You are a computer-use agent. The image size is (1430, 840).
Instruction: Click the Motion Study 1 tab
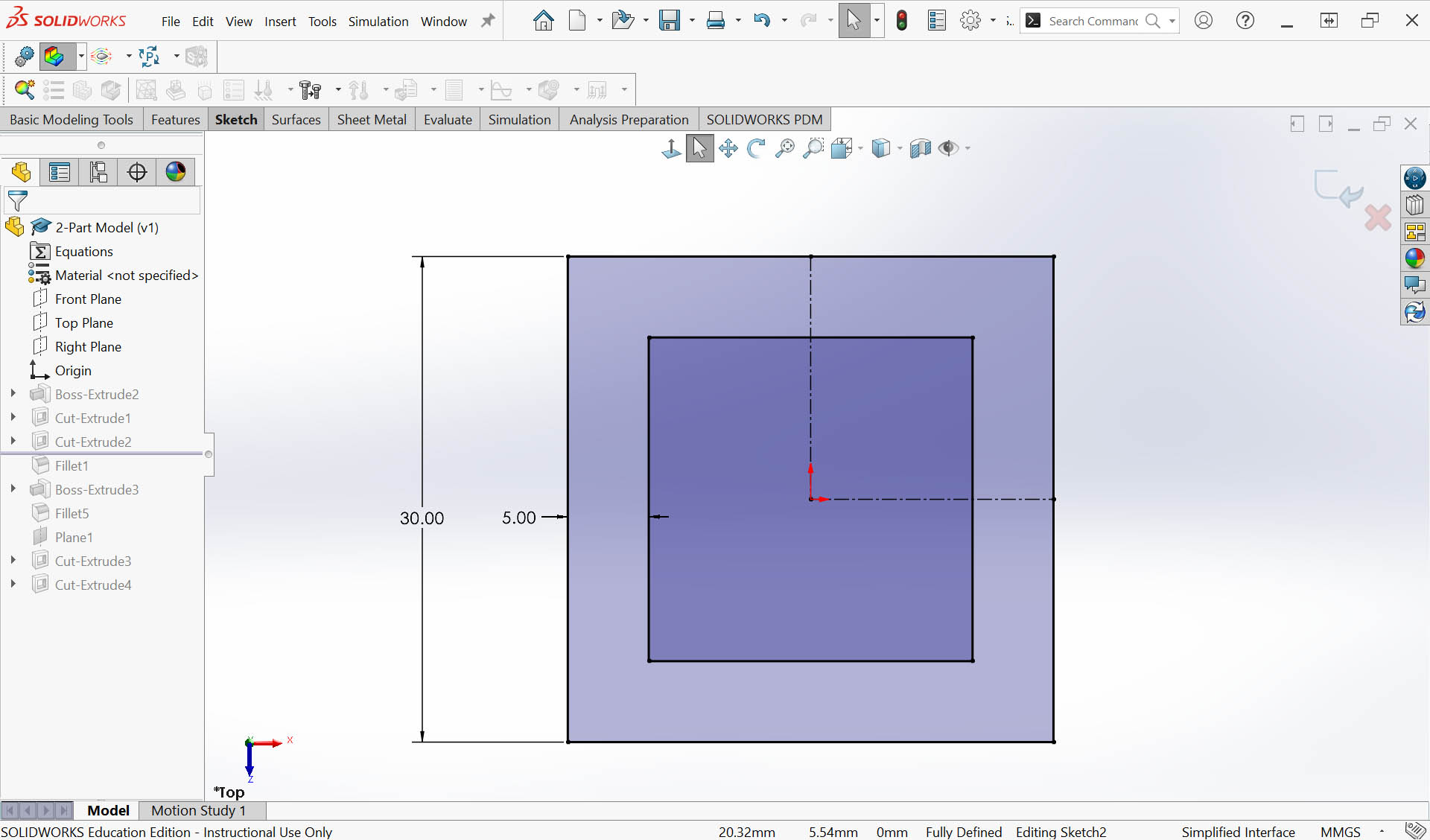[198, 810]
